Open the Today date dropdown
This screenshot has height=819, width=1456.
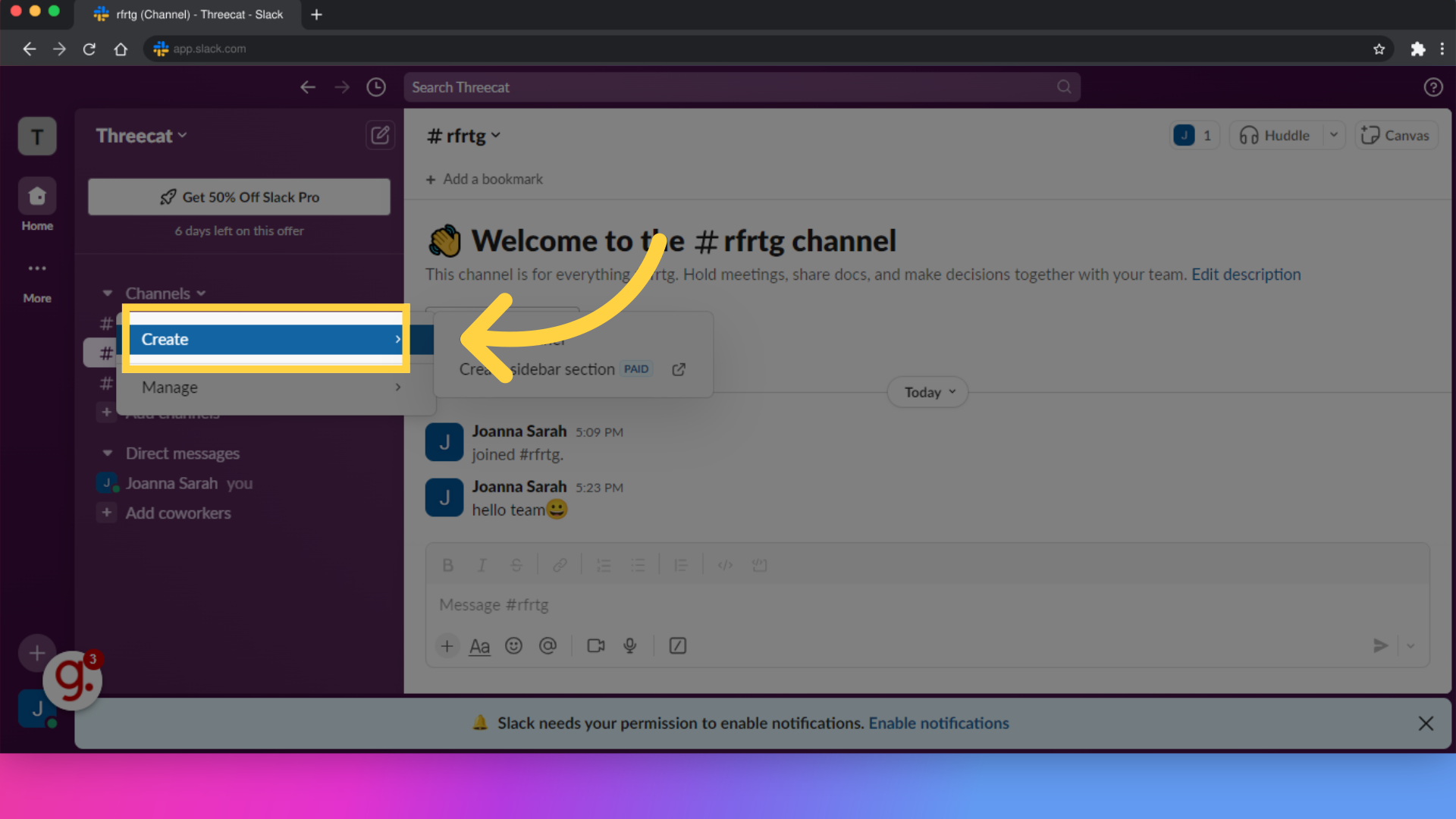tap(928, 392)
